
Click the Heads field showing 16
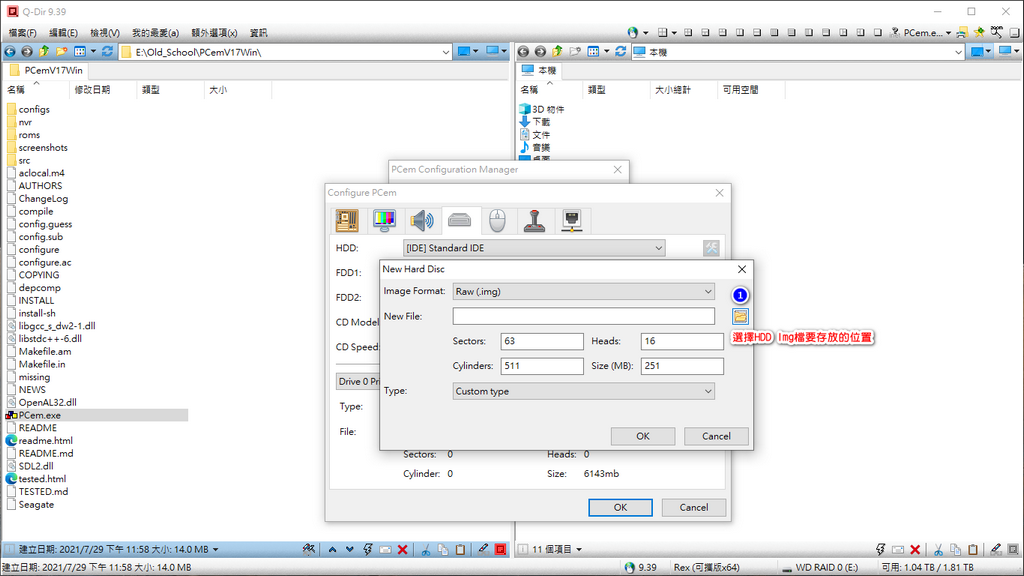coord(682,342)
